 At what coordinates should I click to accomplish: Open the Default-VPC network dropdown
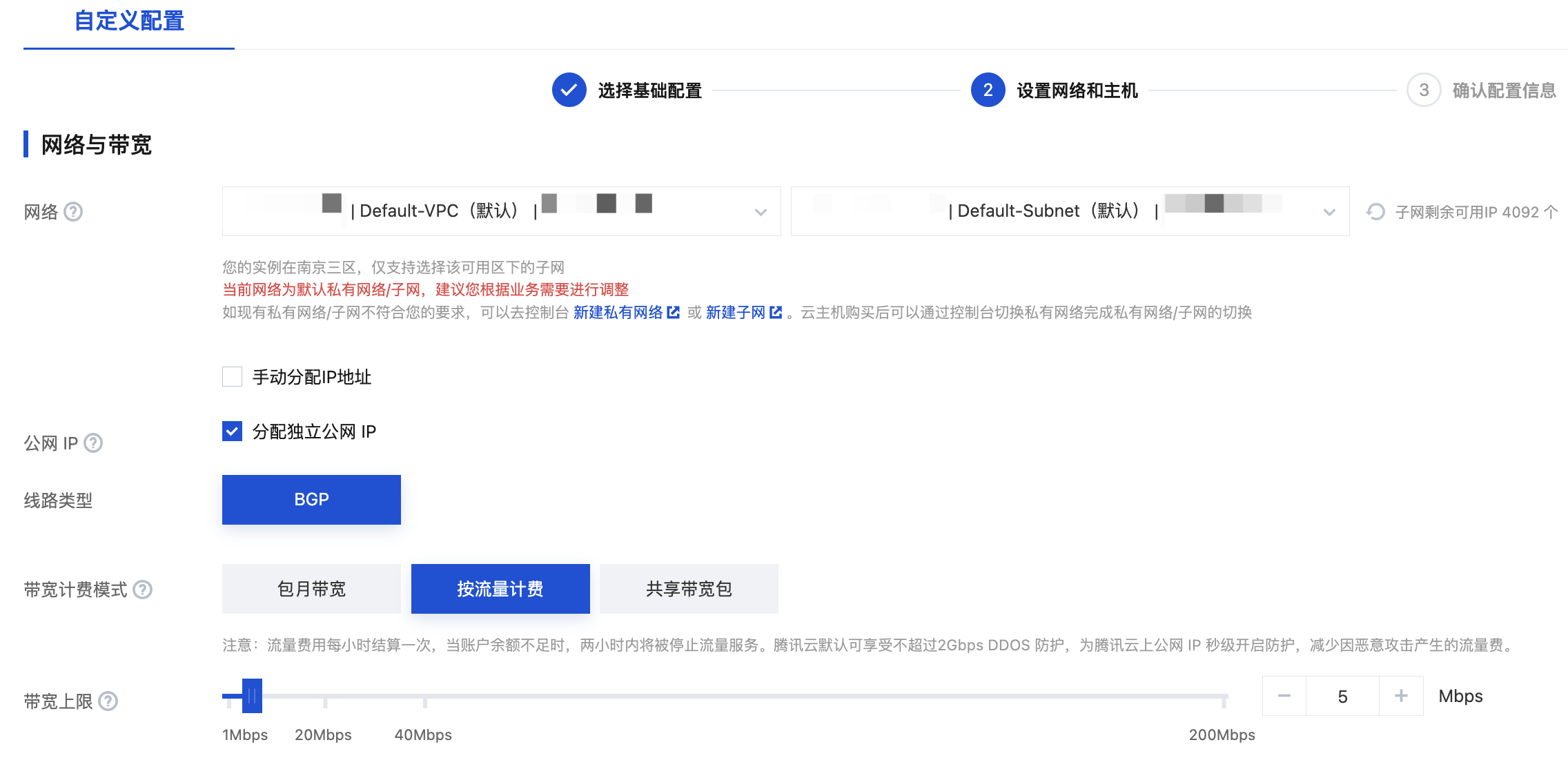point(501,211)
